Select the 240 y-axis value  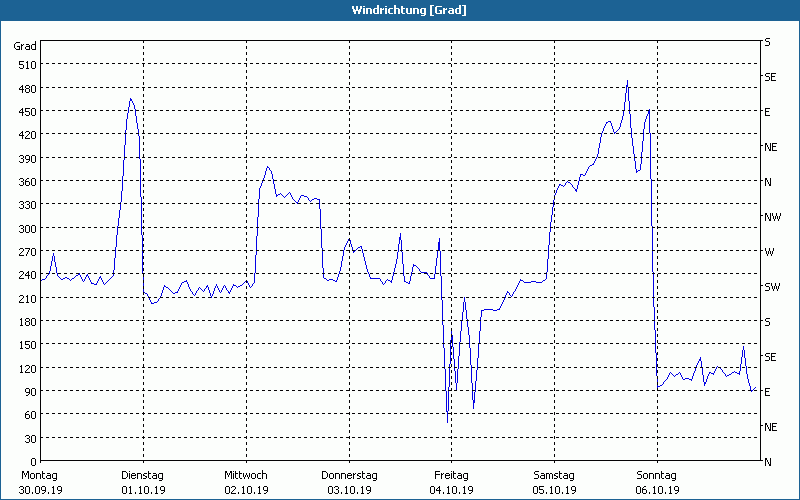[28, 276]
